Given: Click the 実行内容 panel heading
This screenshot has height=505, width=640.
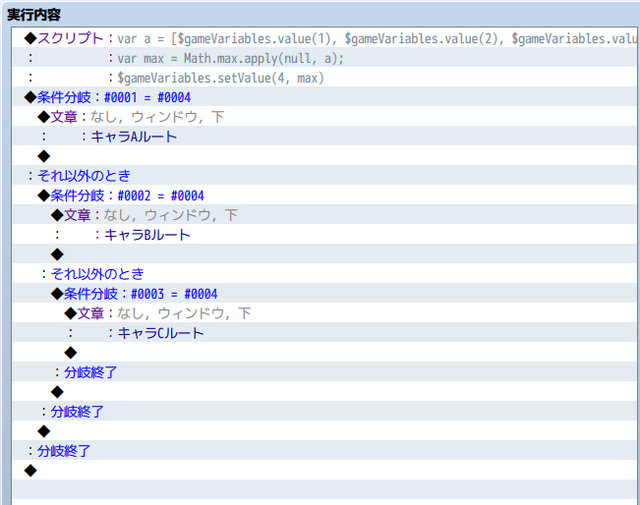Looking at the screenshot, I should pyautogui.click(x=34, y=15).
